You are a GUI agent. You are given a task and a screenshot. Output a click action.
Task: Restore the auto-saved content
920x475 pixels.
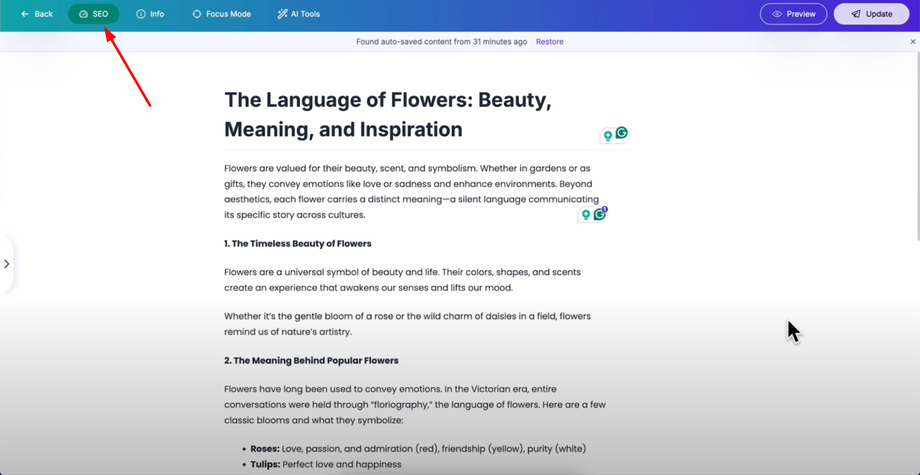coord(550,42)
